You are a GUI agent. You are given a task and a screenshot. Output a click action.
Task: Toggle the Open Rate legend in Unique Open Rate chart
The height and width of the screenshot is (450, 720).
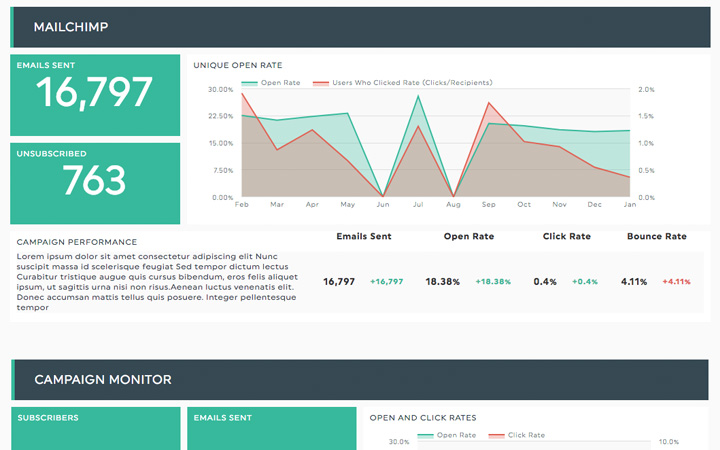[271, 83]
